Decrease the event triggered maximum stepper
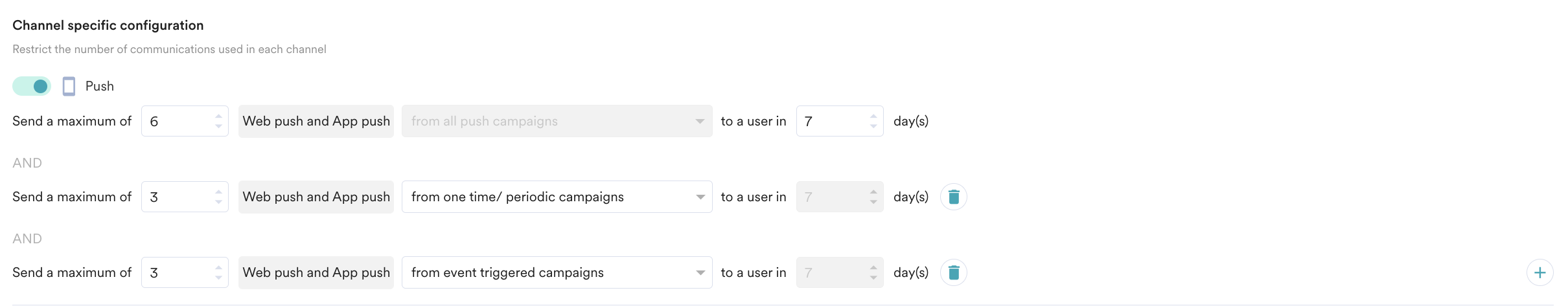Image resolution: width=1568 pixels, height=308 pixels. click(x=218, y=278)
